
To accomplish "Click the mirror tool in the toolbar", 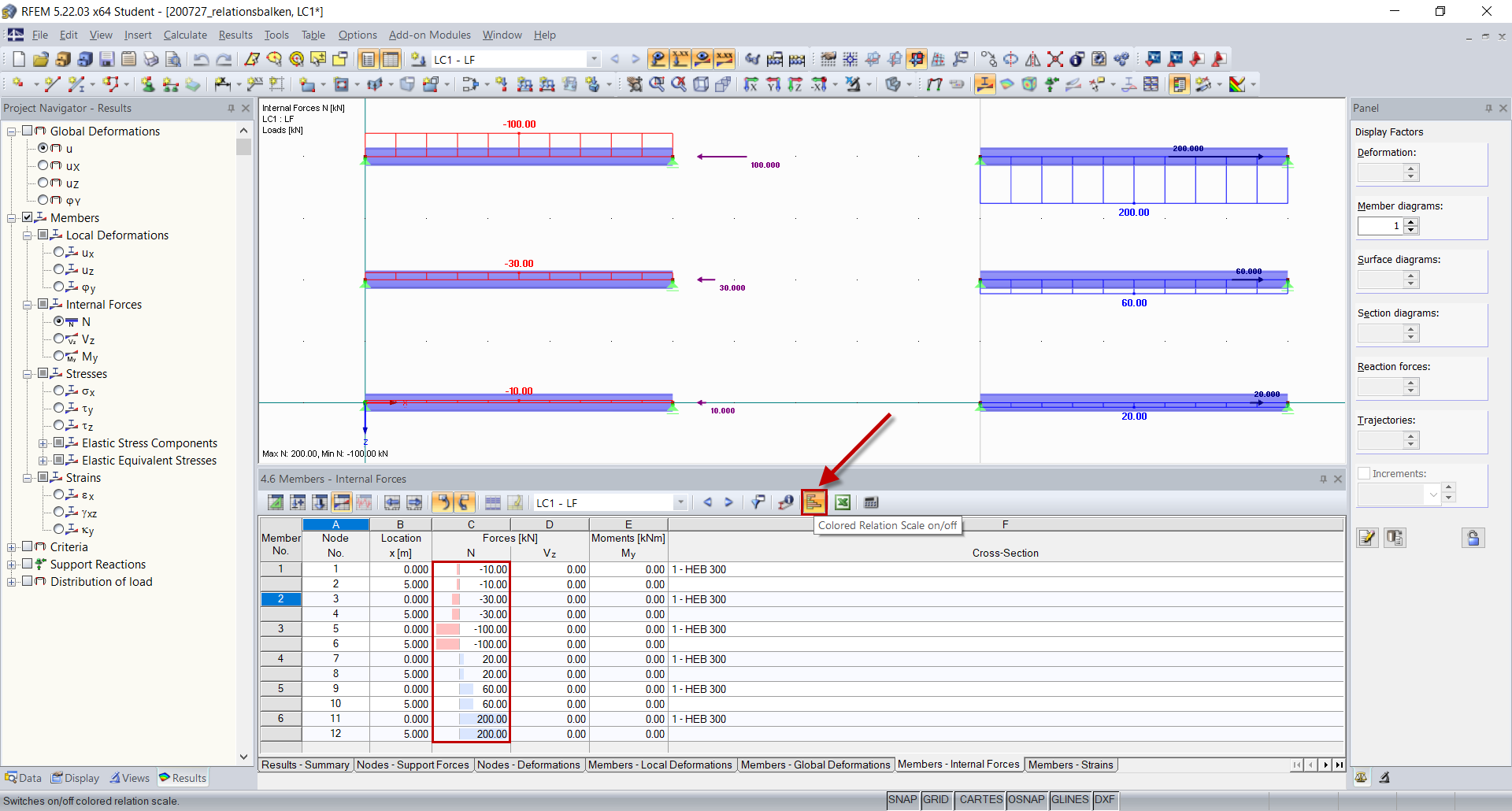I will pos(1033,59).
